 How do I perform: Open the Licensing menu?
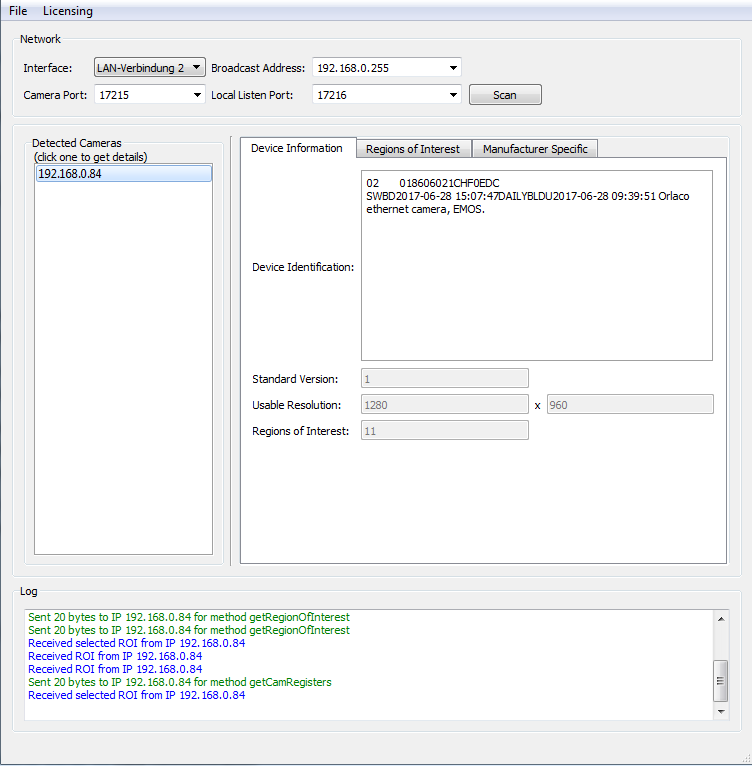pos(67,11)
